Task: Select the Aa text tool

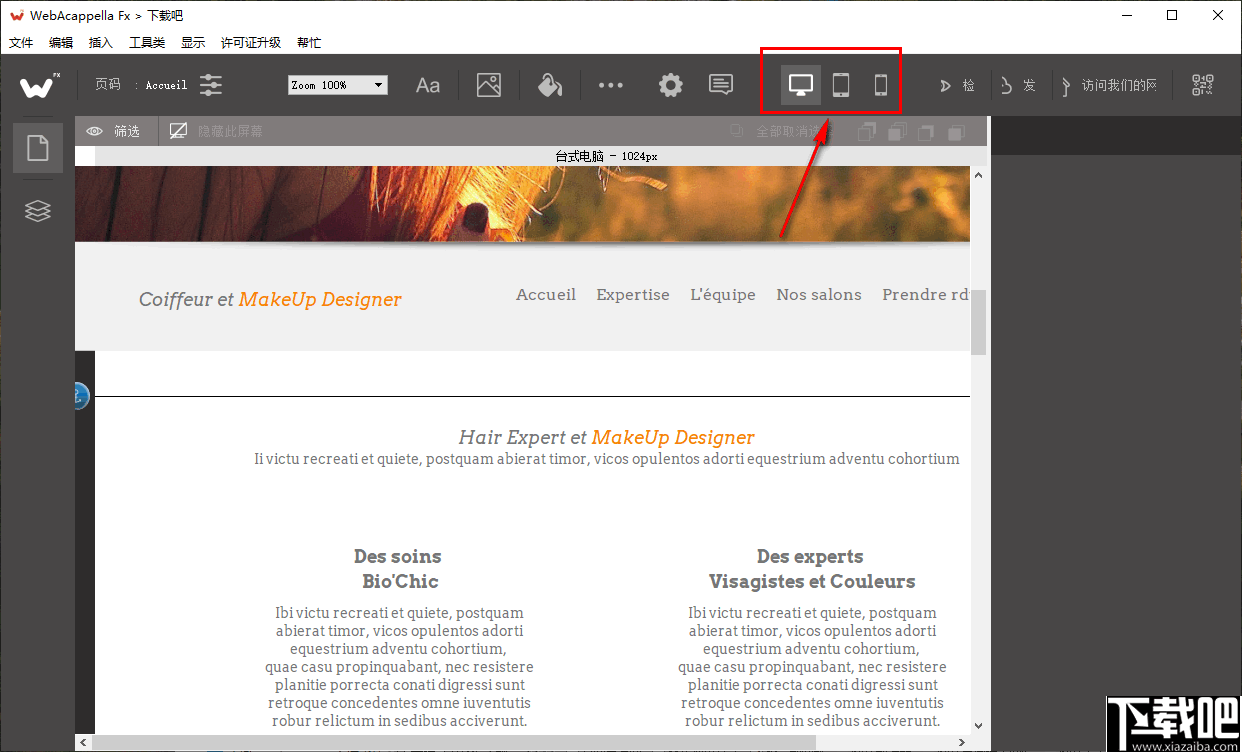Action: 428,85
